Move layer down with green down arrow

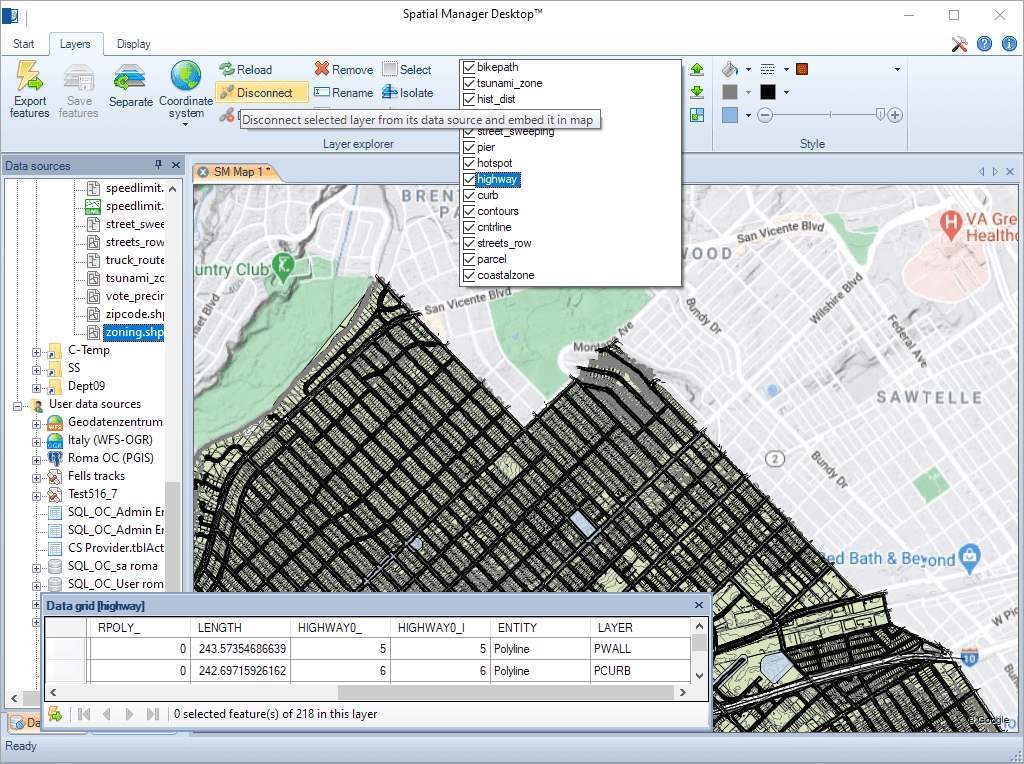click(697, 92)
